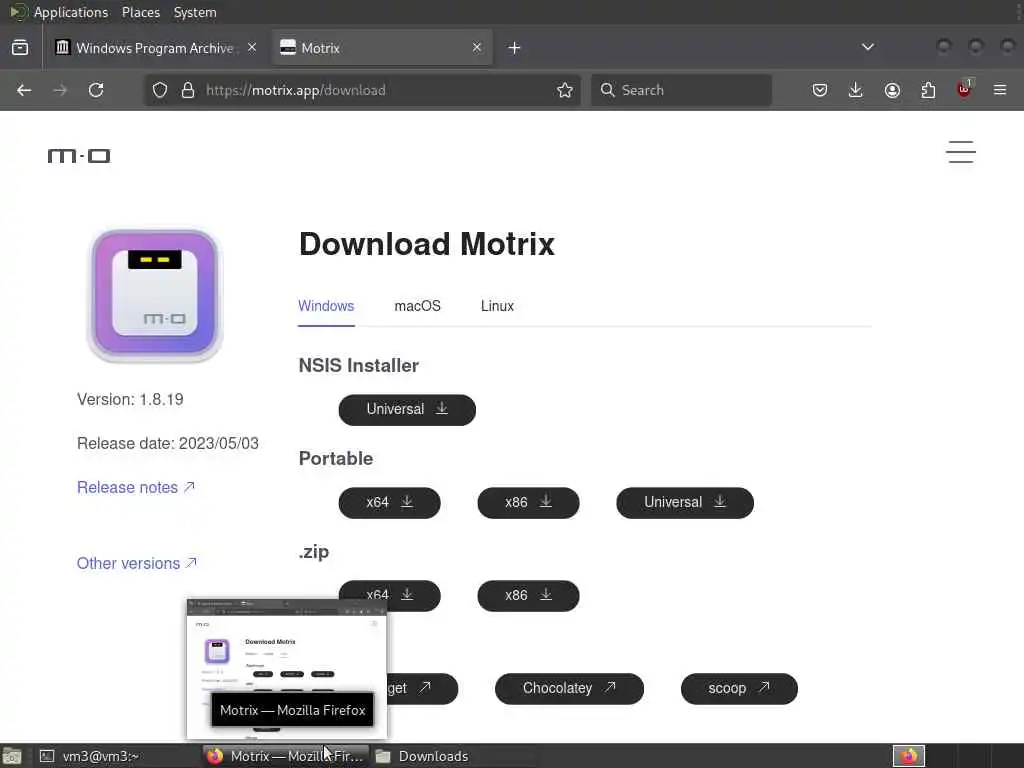Click the 'Portable' section heading
The image size is (1024, 768).
(336, 458)
